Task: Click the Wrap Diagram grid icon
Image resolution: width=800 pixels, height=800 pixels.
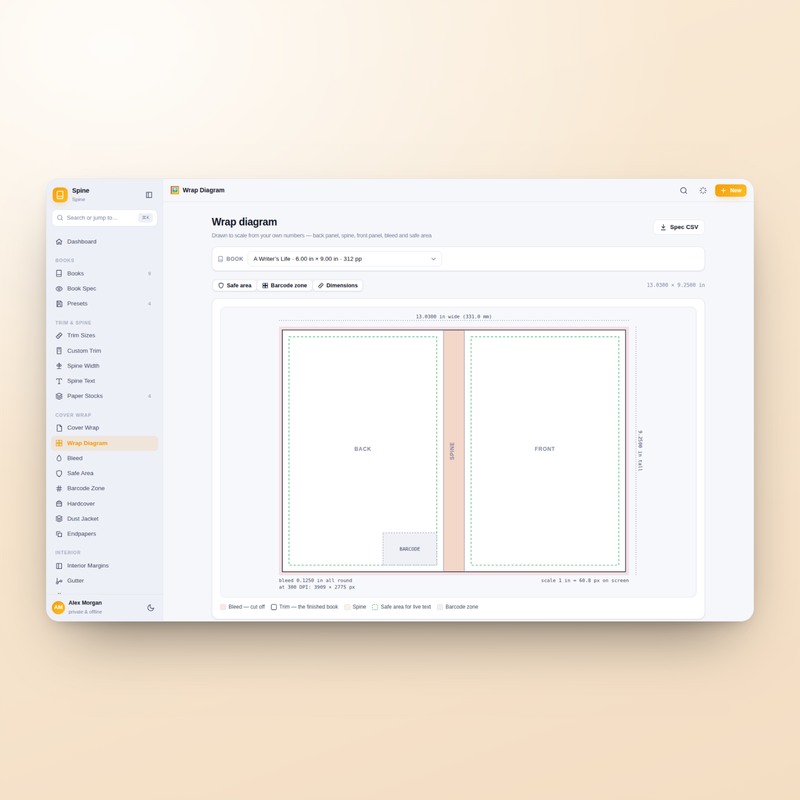Action: click(59, 443)
